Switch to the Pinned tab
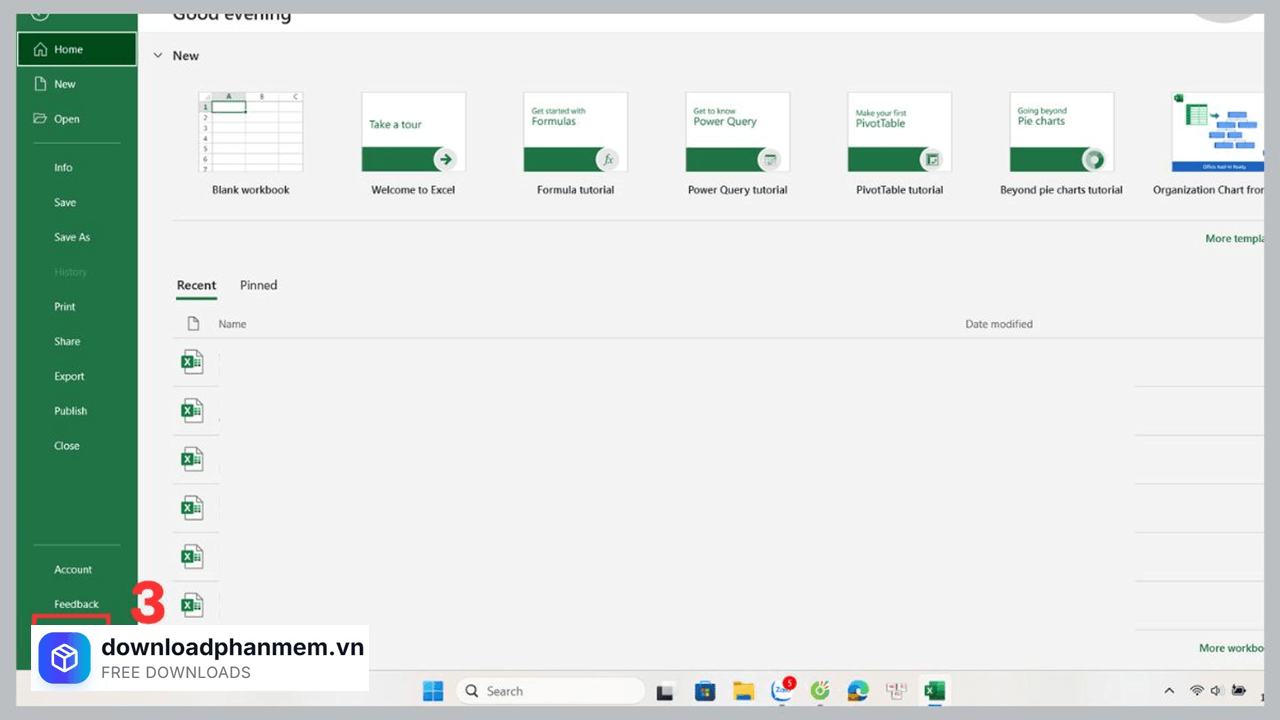 pyautogui.click(x=258, y=285)
